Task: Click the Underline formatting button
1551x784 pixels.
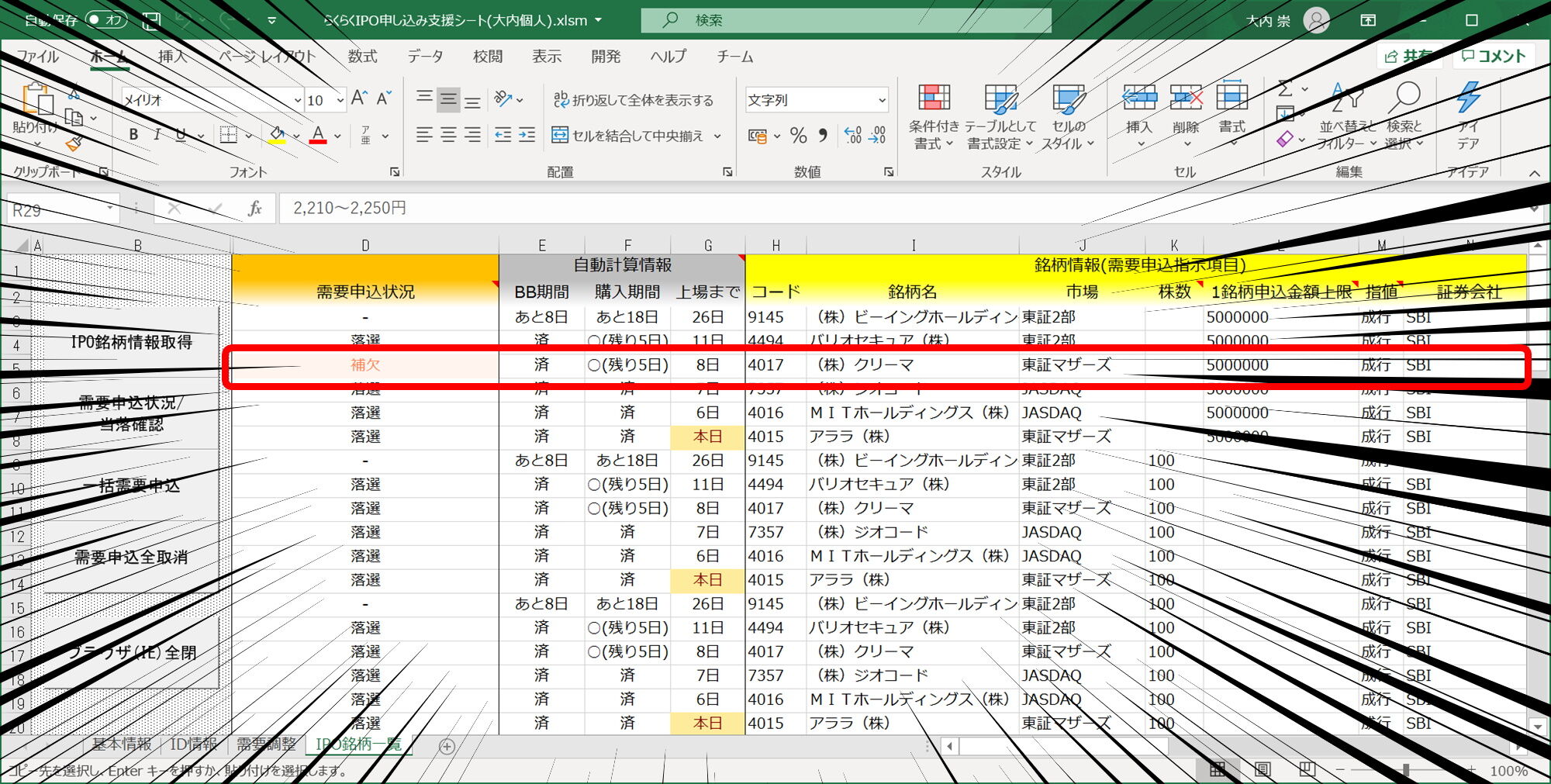Action: (x=181, y=135)
